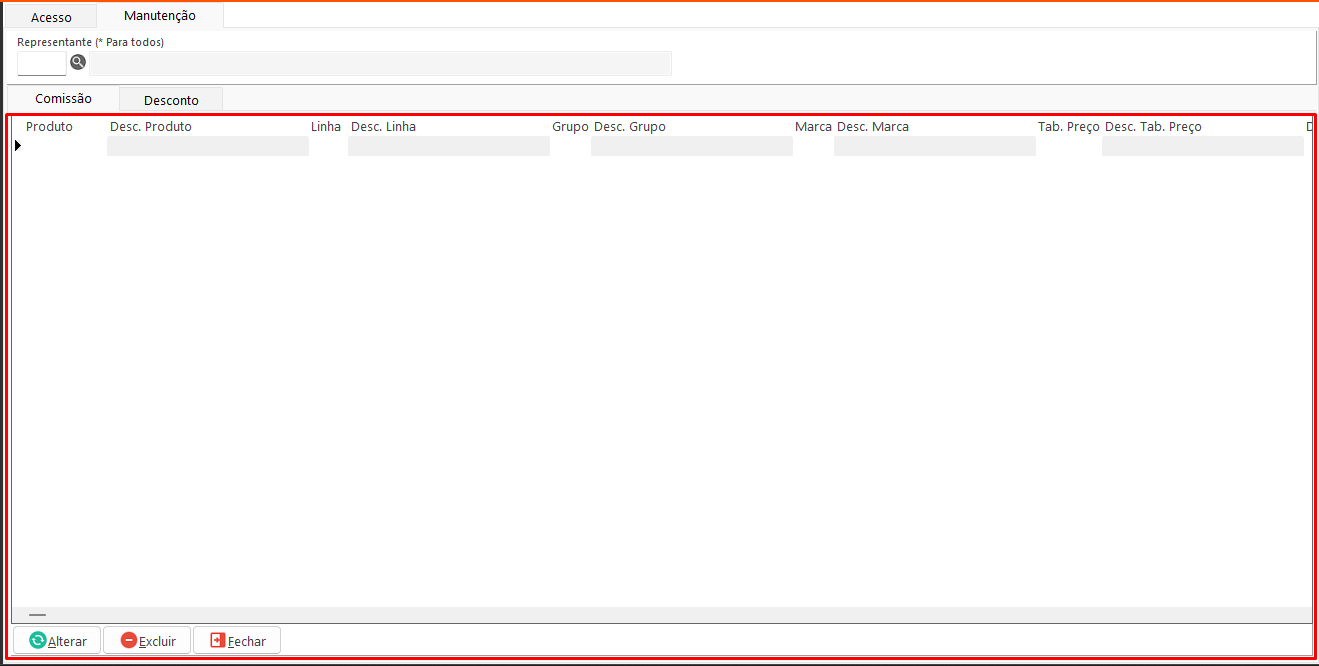The image size is (1319, 666).
Task: Select the Desc. Tab. Preço column header
Action: 1153,127
